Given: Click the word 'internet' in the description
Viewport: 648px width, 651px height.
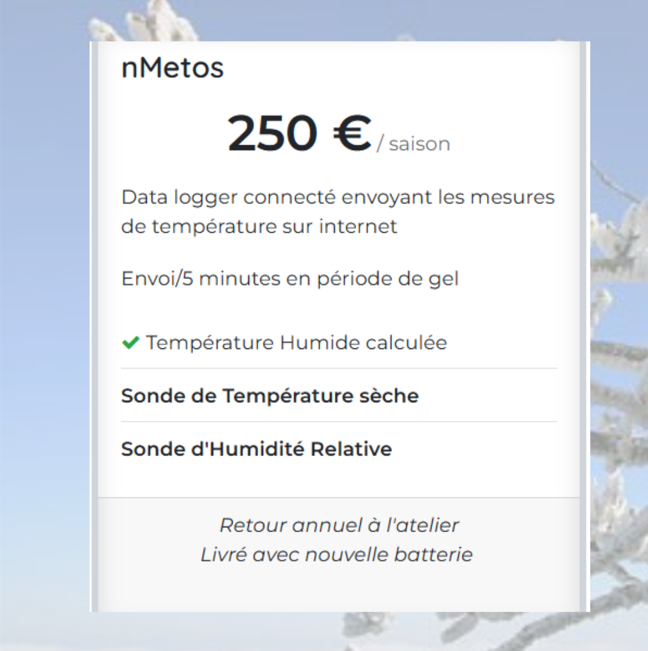Looking at the screenshot, I should pyautogui.click(x=358, y=227).
